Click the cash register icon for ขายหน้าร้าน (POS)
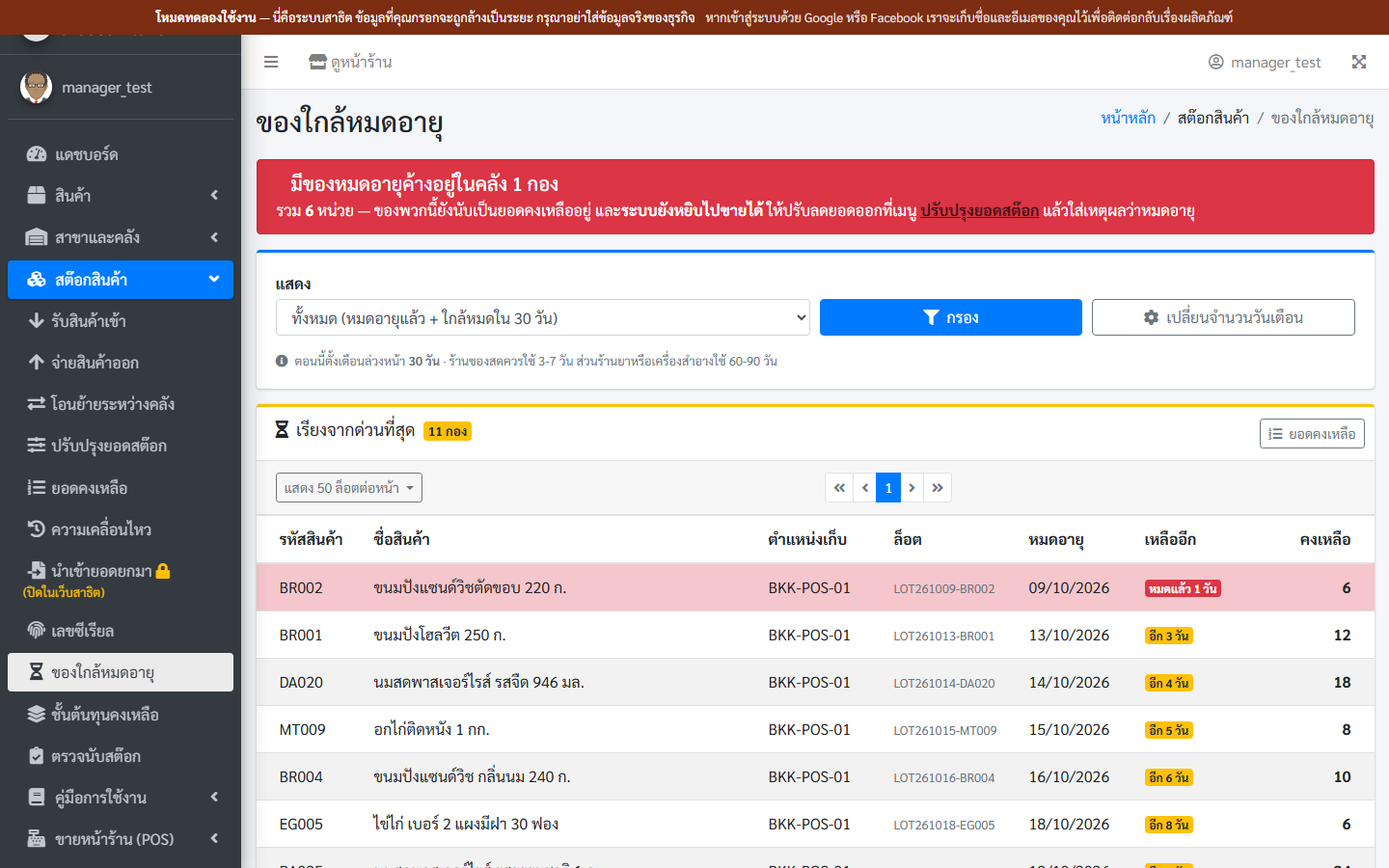The image size is (1389, 868). (37, 838)
